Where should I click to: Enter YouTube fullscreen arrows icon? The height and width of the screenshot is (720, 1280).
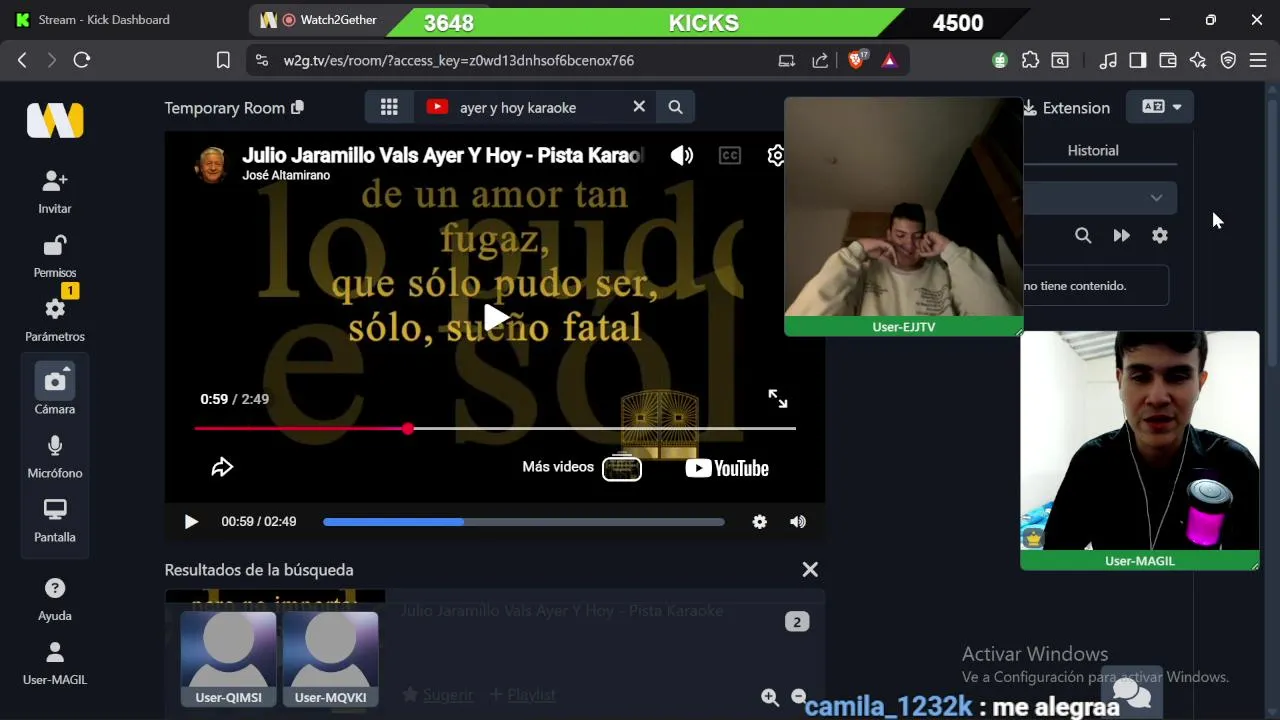(778, 398)
